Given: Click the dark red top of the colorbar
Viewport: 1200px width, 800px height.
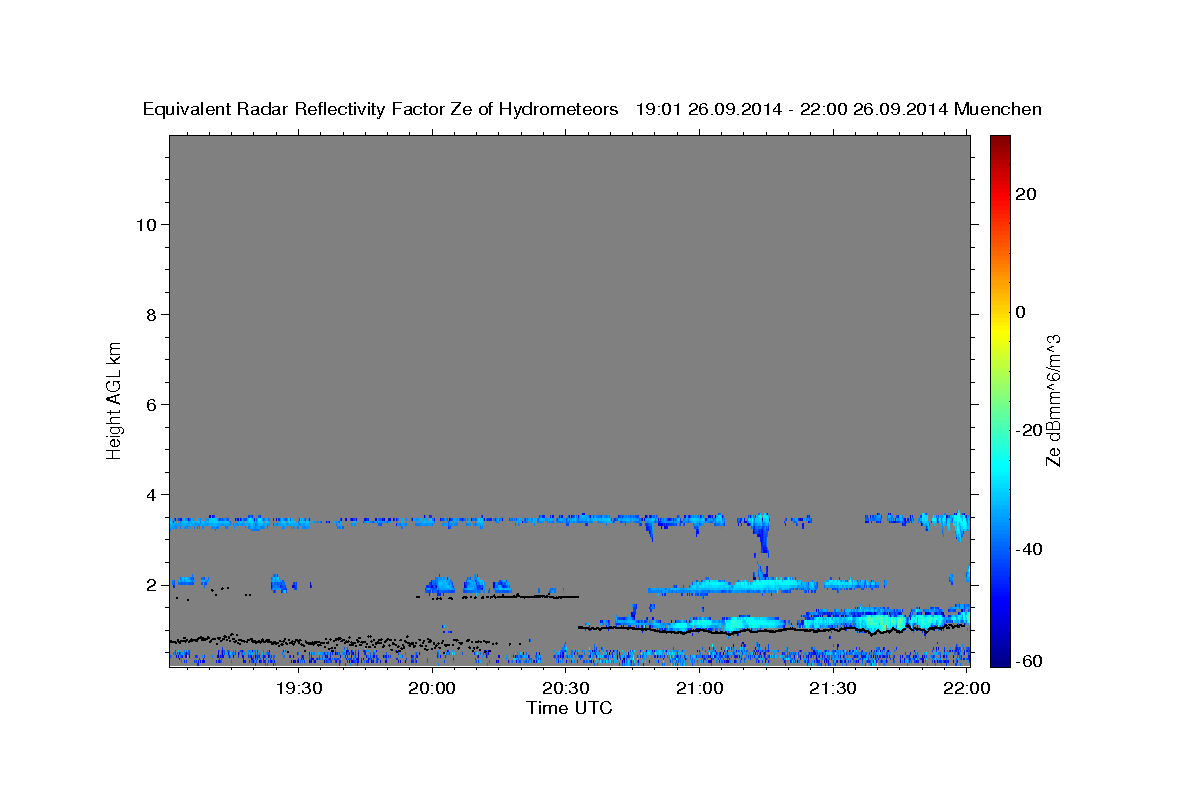Looking at the screenshot, I should [x=999, y=145].
